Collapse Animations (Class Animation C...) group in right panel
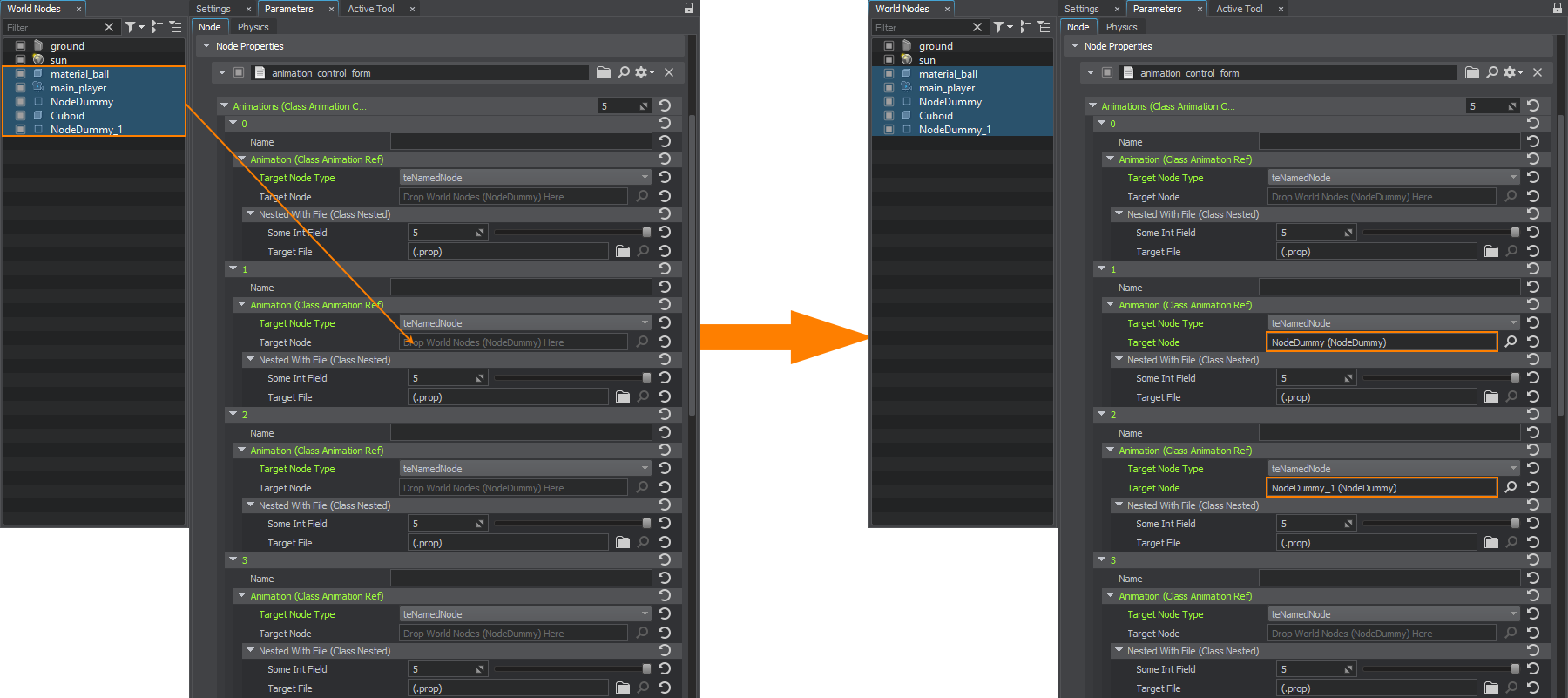The width and height of the screenshot is (1568, 698). tap(1092, 105)
